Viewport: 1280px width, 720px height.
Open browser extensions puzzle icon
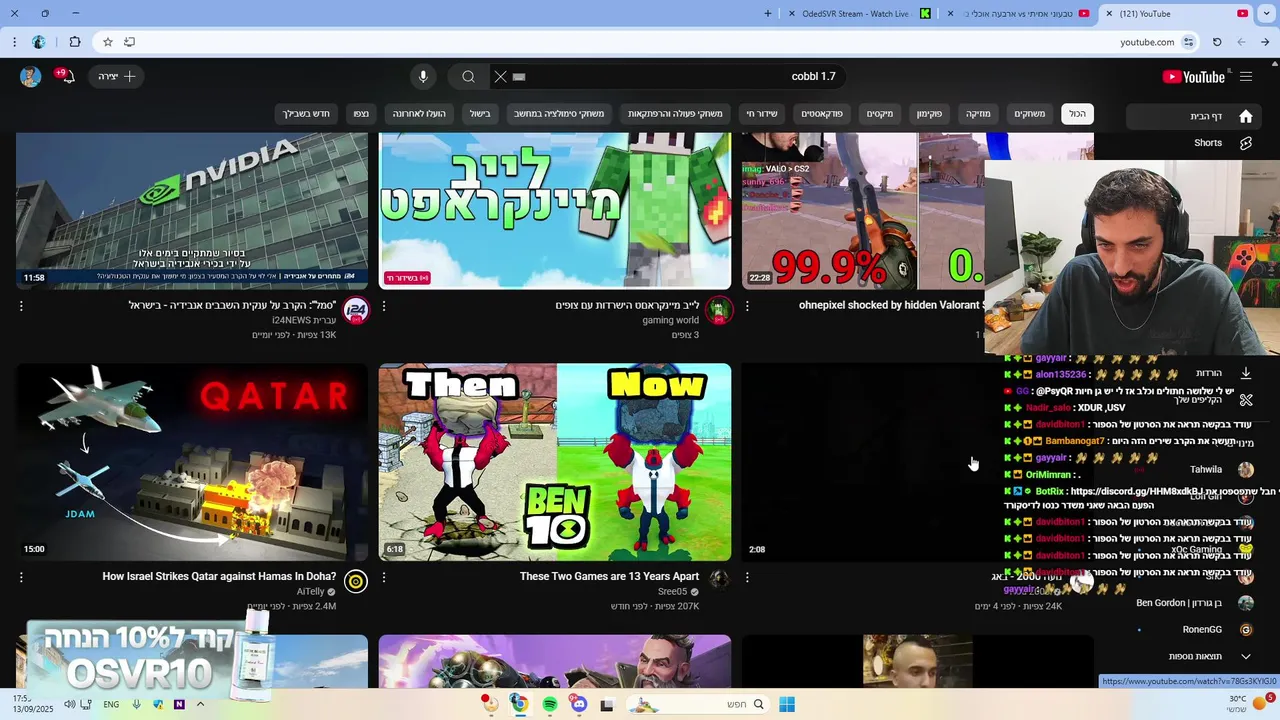click(x=75, y=42)
